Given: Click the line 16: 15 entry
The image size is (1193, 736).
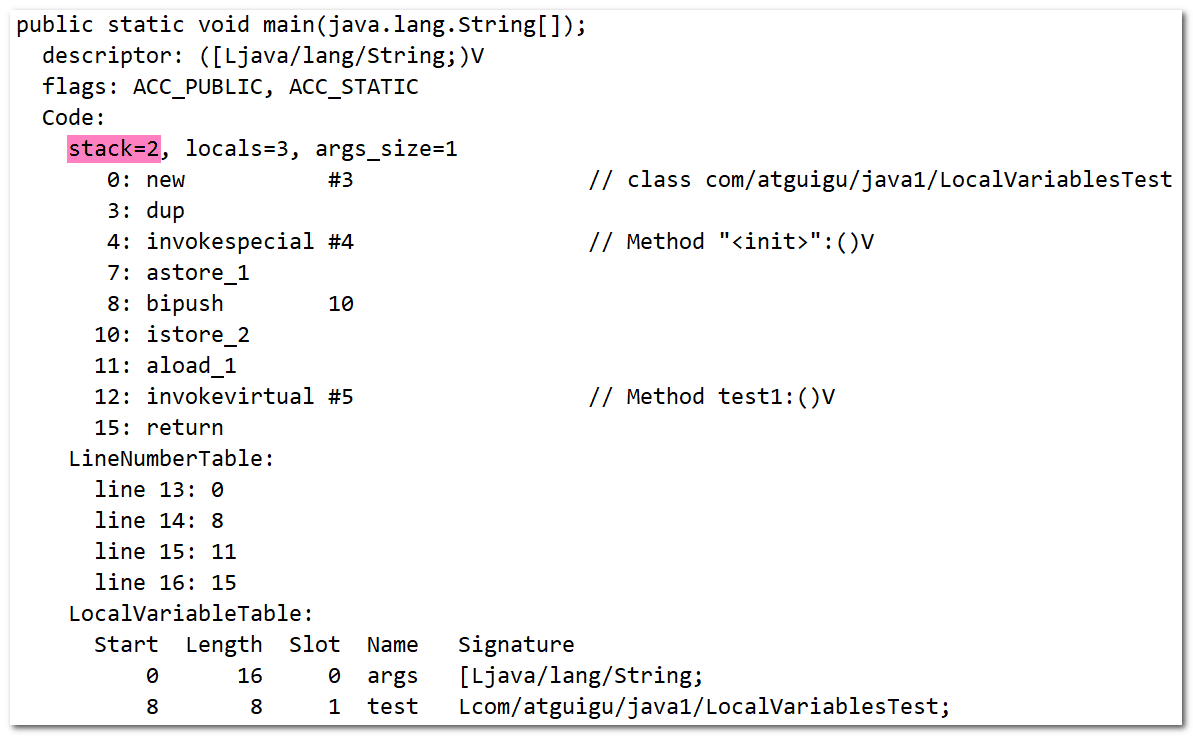Looking at the screenshot, I should point(165,582).
